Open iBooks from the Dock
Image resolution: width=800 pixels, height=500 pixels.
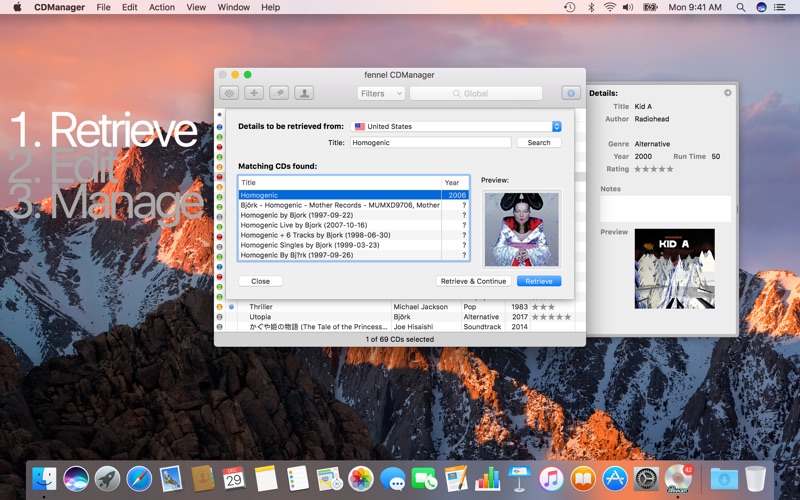coord(583,479)
